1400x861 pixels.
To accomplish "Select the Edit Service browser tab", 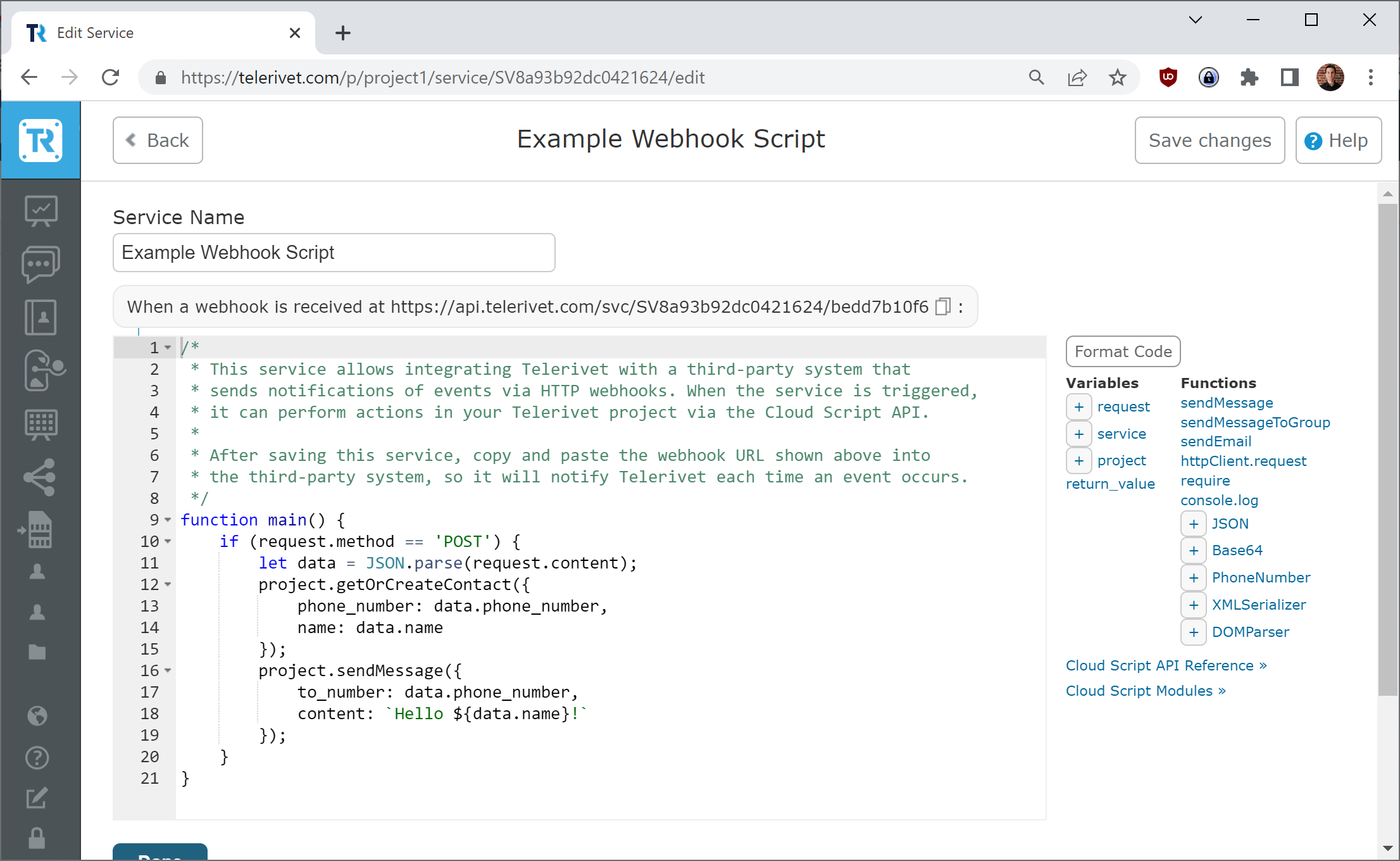I will pos(163,33).
